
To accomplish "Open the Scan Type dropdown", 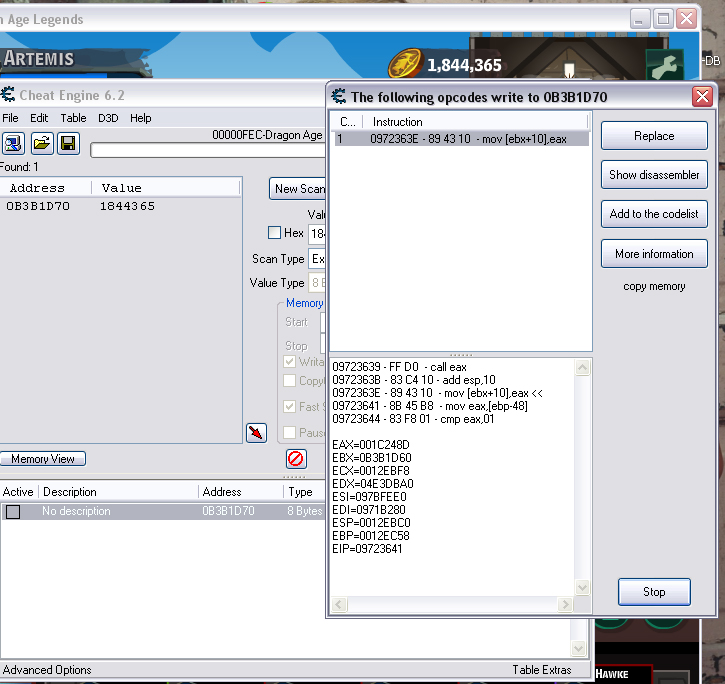I will point(317,259).
